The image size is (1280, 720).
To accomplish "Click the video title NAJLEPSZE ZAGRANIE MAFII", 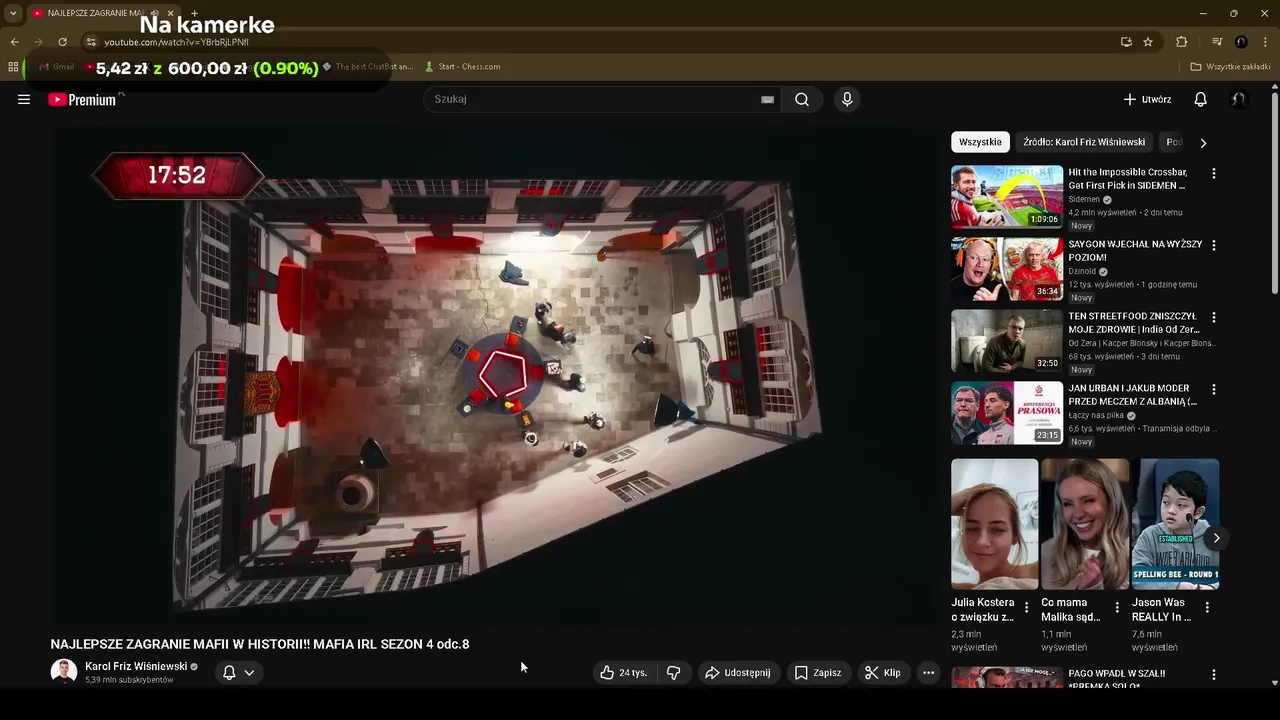I will click(260, 644).
